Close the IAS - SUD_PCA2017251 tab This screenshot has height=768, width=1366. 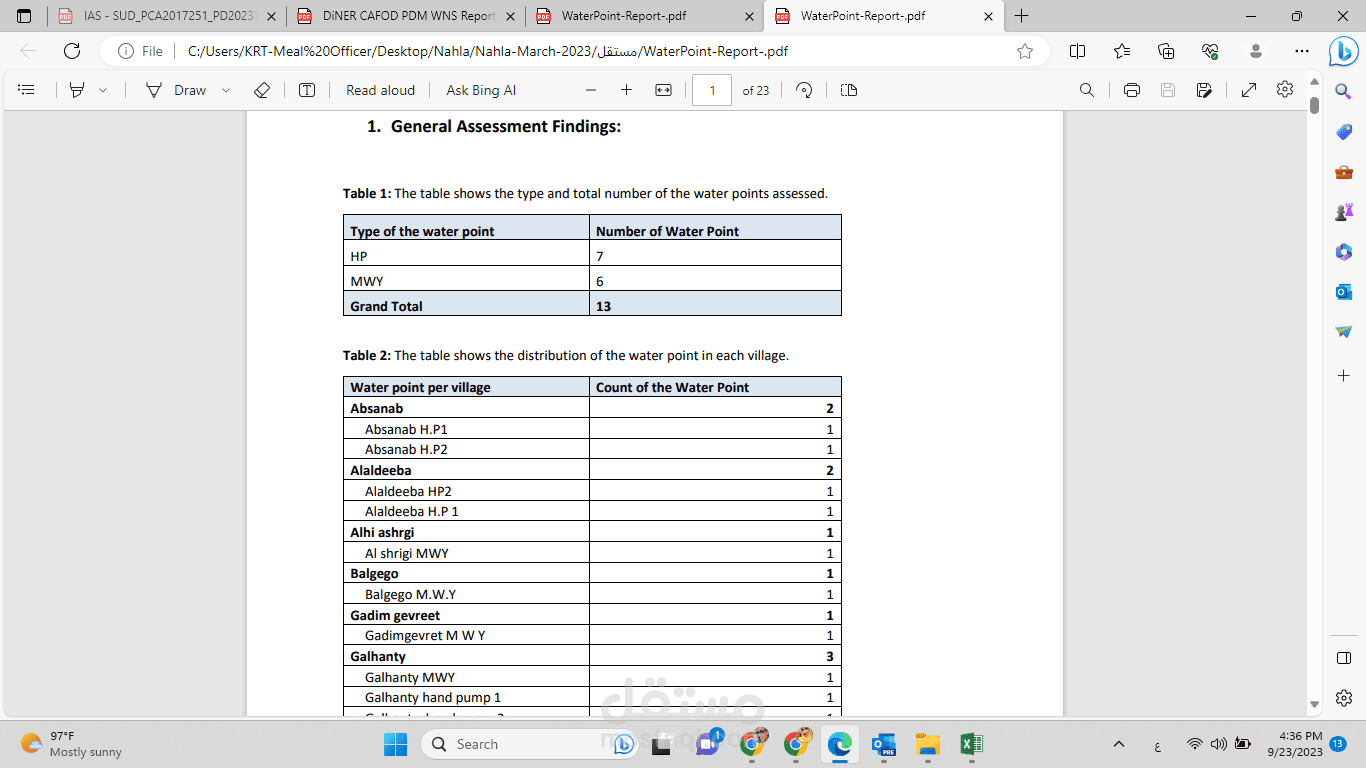[272, 16]
